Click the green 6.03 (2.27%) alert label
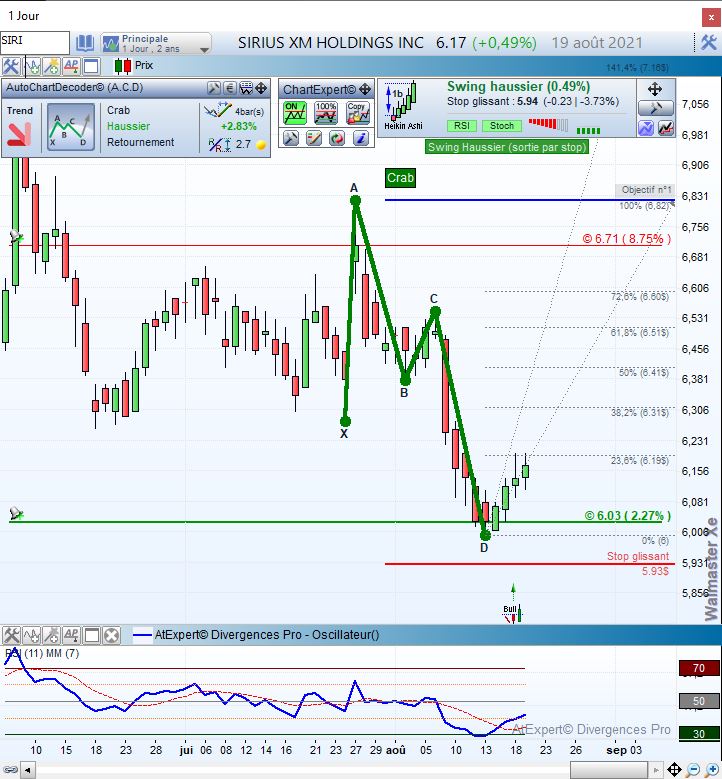This screenshot has width=722, height=779. coord(628,516)
